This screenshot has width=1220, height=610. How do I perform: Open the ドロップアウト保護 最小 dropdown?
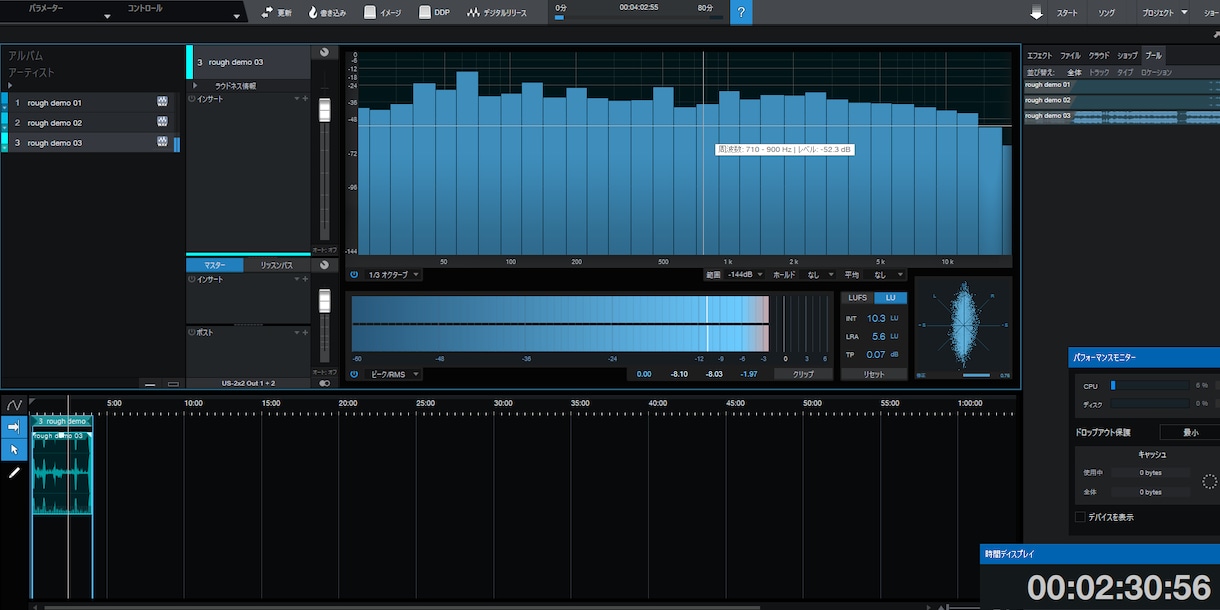1189,432
